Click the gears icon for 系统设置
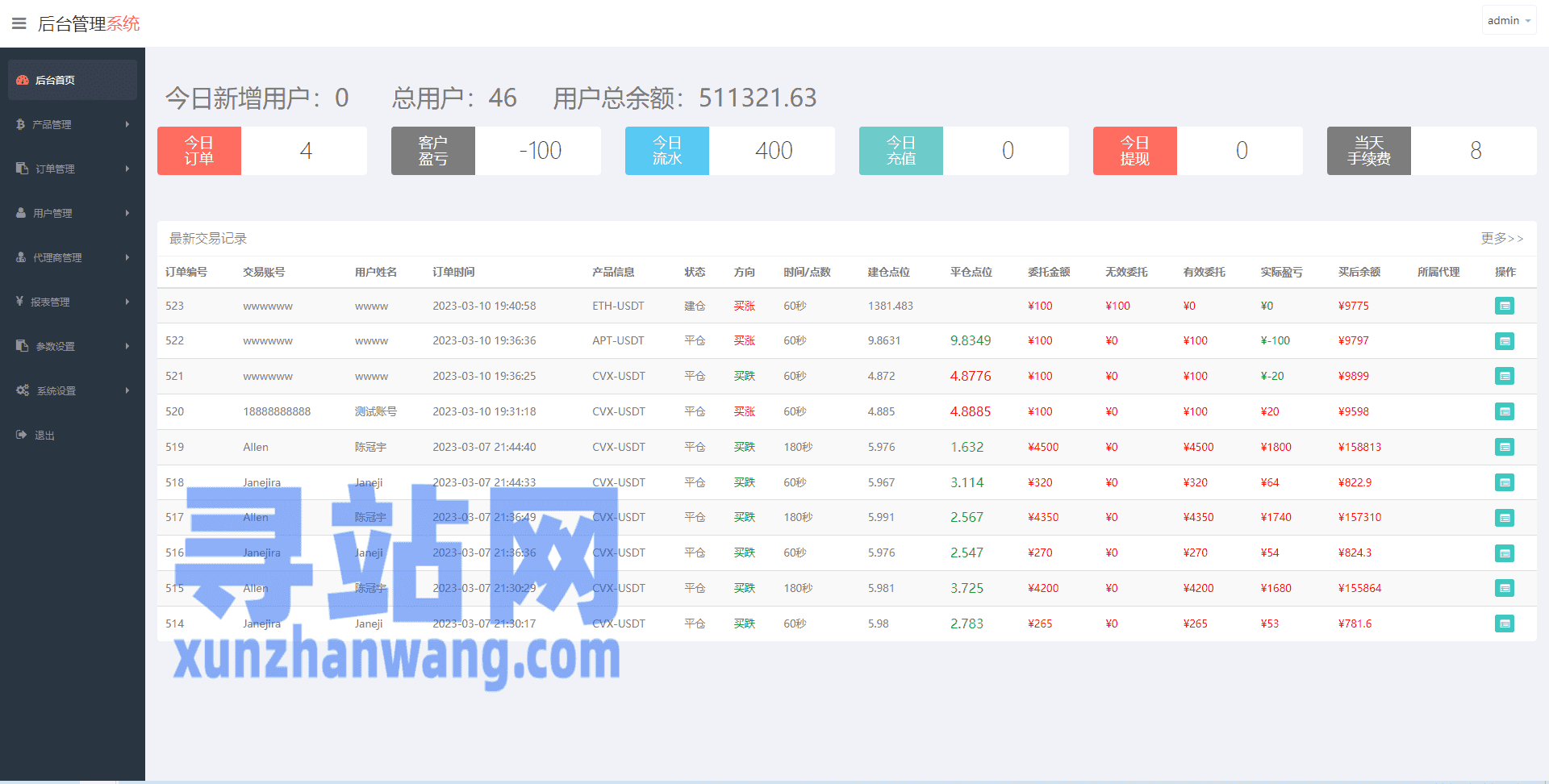1549x784 pixels. coord(23,390)
